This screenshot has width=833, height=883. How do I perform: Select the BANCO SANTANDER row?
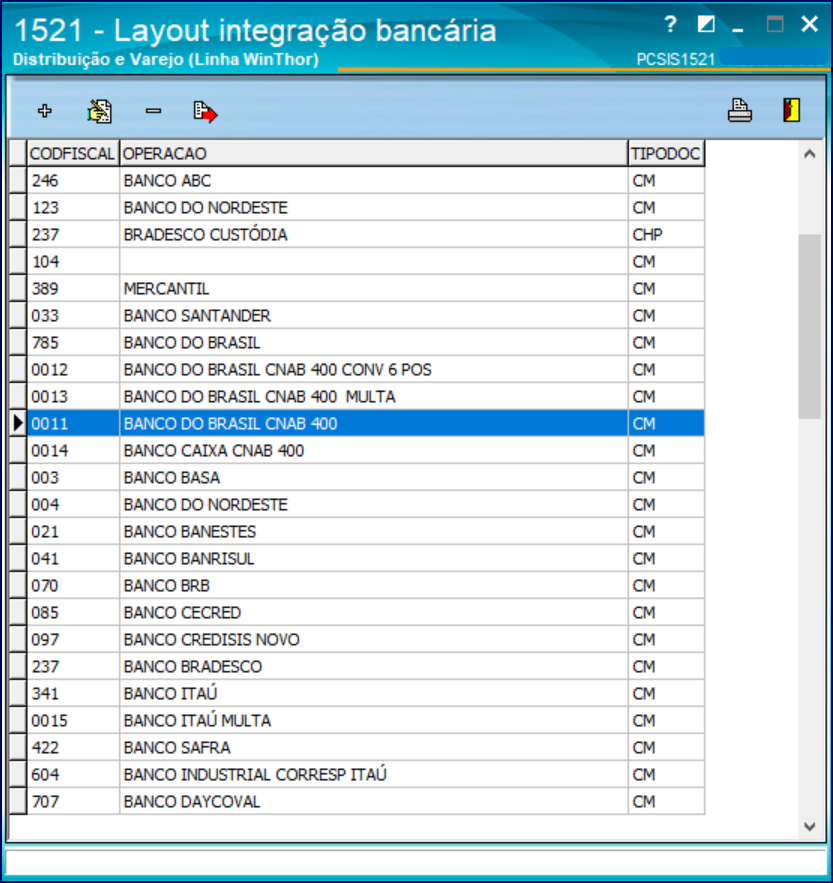(366, 316)
